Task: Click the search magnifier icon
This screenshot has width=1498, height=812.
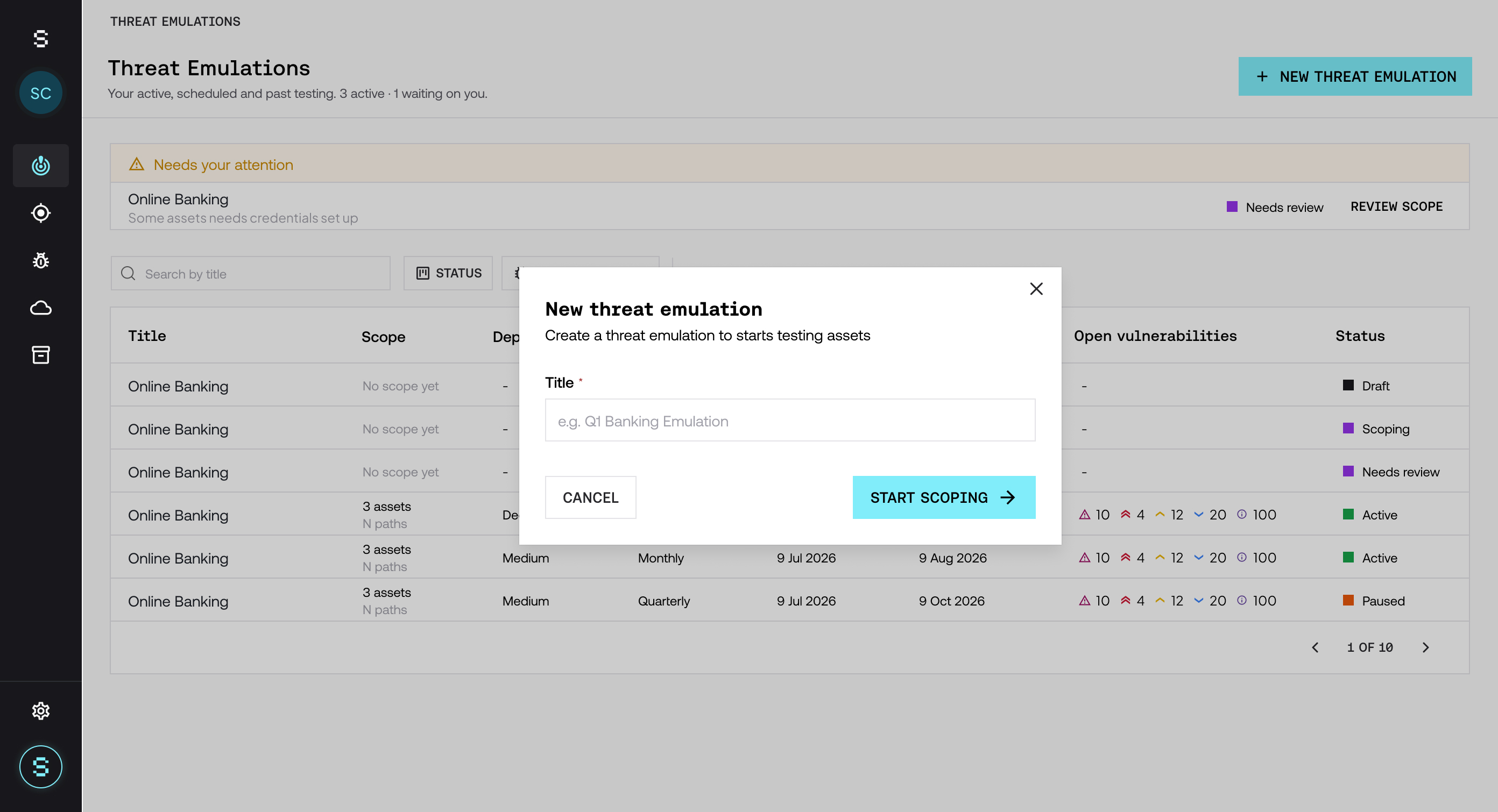Action: 128,273
